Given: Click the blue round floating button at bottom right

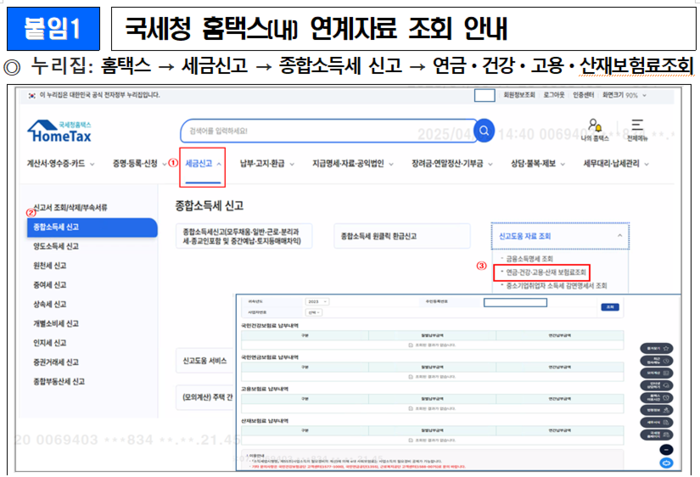Looking at the screenshot, I should click(x=665, y=463).
